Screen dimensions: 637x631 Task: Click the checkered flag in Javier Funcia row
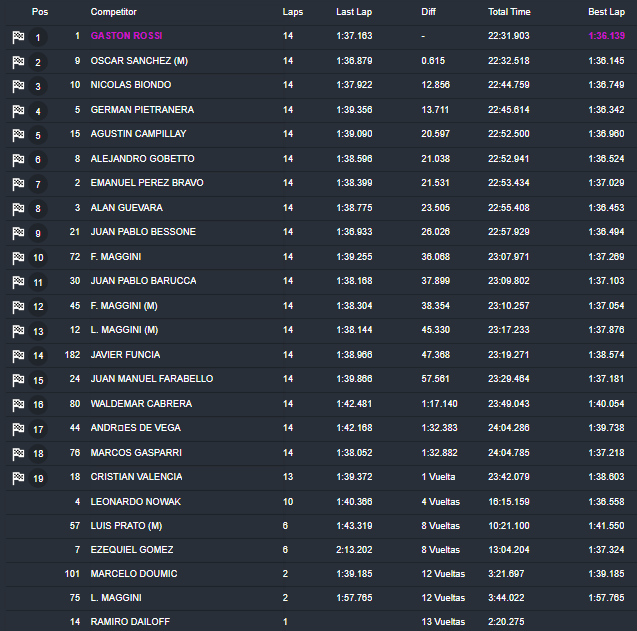pos(18,356)
